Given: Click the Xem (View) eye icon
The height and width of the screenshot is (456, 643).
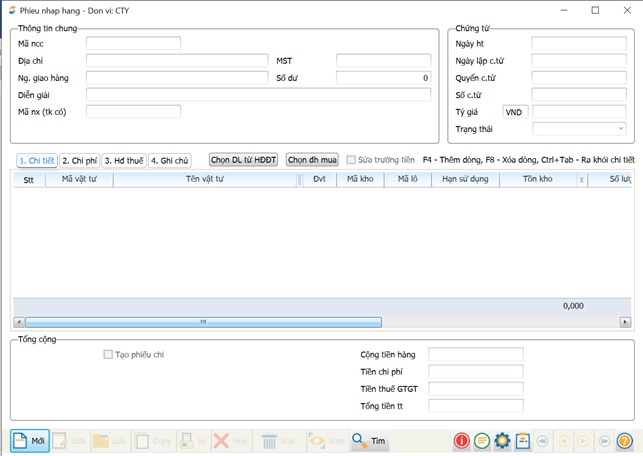Looking at the screenshot, I should [326, 441].
